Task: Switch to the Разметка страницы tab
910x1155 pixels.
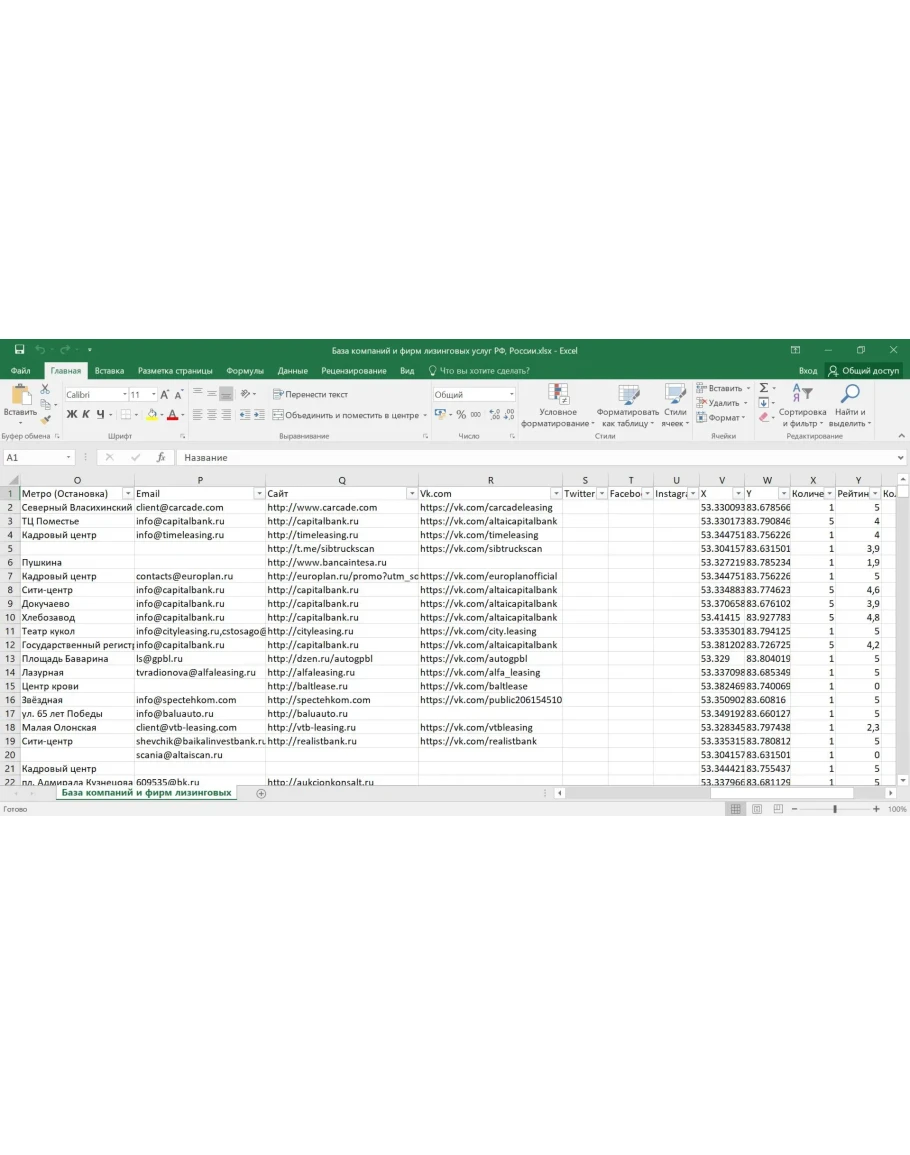Action: pos(175,371)
